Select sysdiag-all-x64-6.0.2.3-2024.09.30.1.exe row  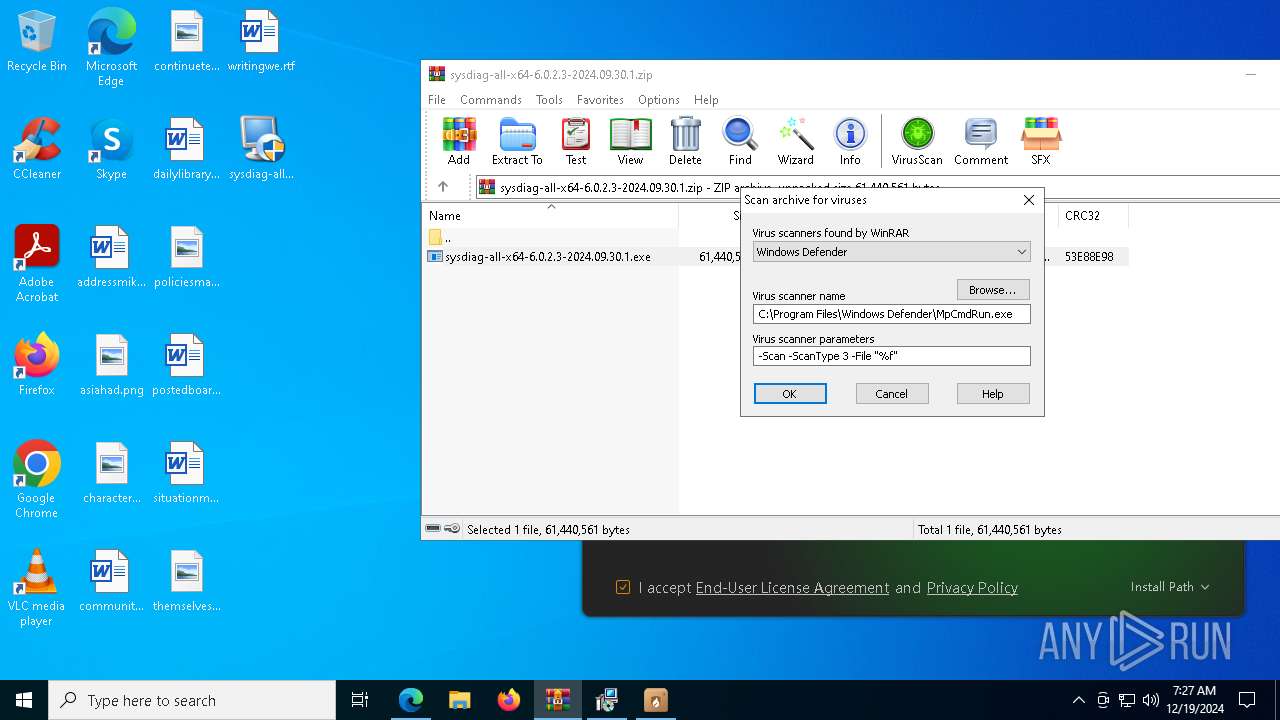click(776, 257)
